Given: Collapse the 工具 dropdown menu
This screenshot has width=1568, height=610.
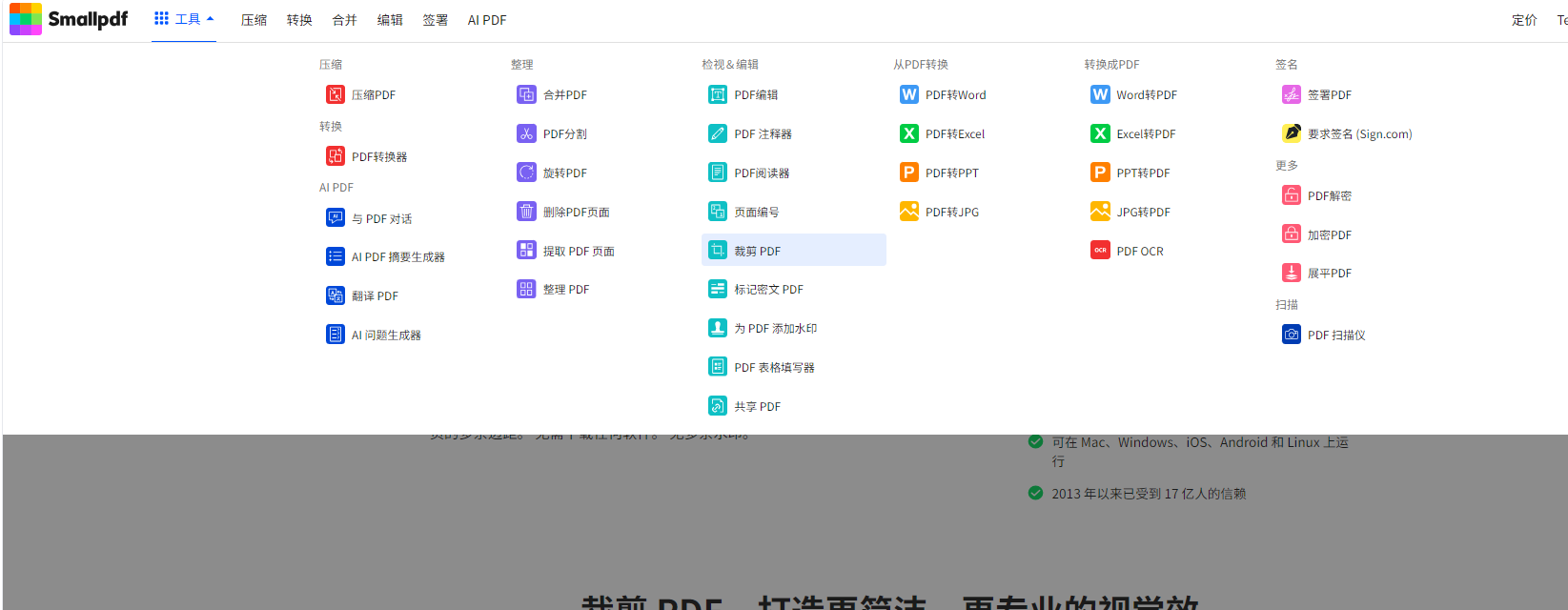Looking at the screenshot, I should (x=184, y=19).
